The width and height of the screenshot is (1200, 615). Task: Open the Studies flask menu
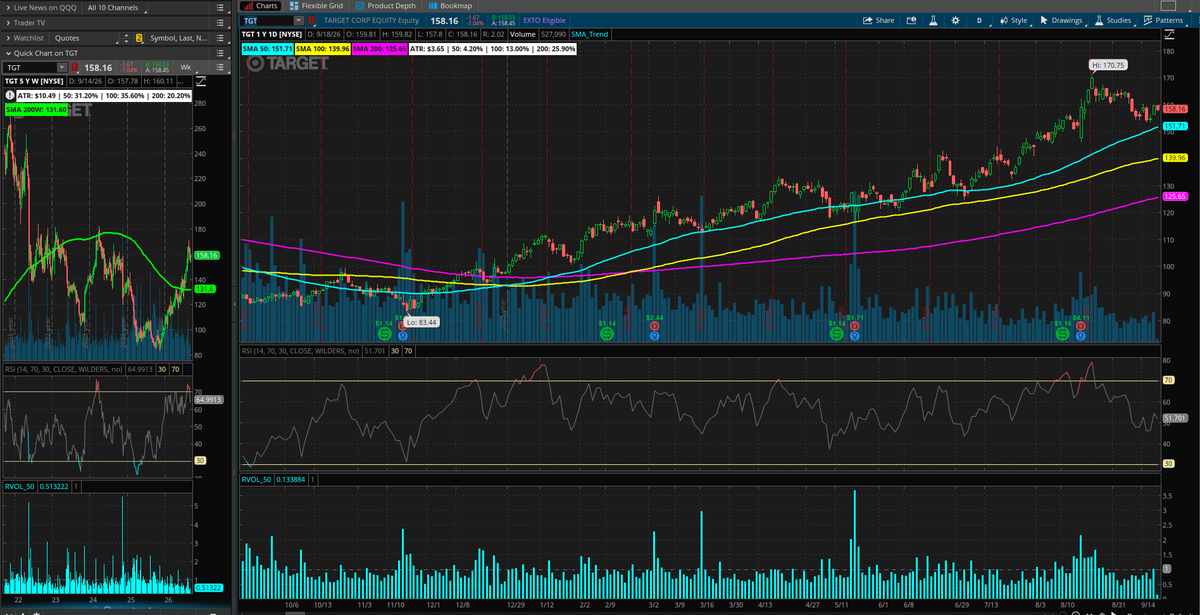coord(1114,20)
